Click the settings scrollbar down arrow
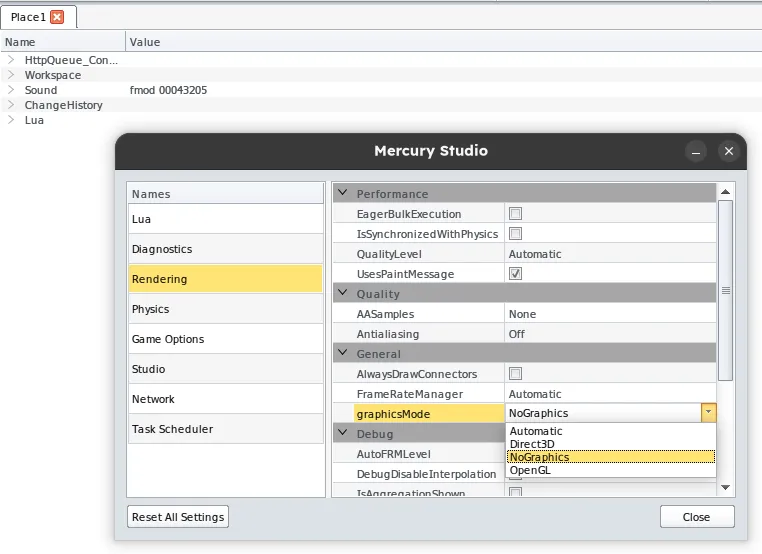Viewport: 762px width, 554px height. point(726,487)
